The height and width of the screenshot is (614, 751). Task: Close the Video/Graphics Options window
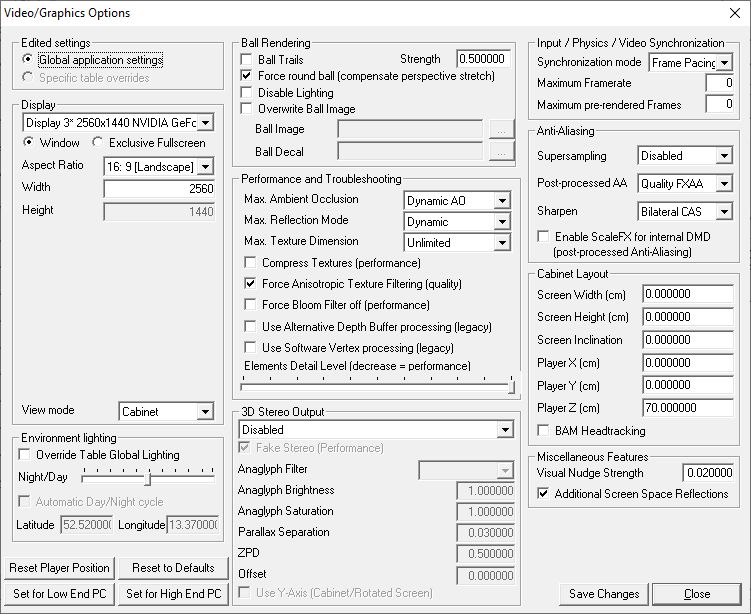(x=735, y=13)
